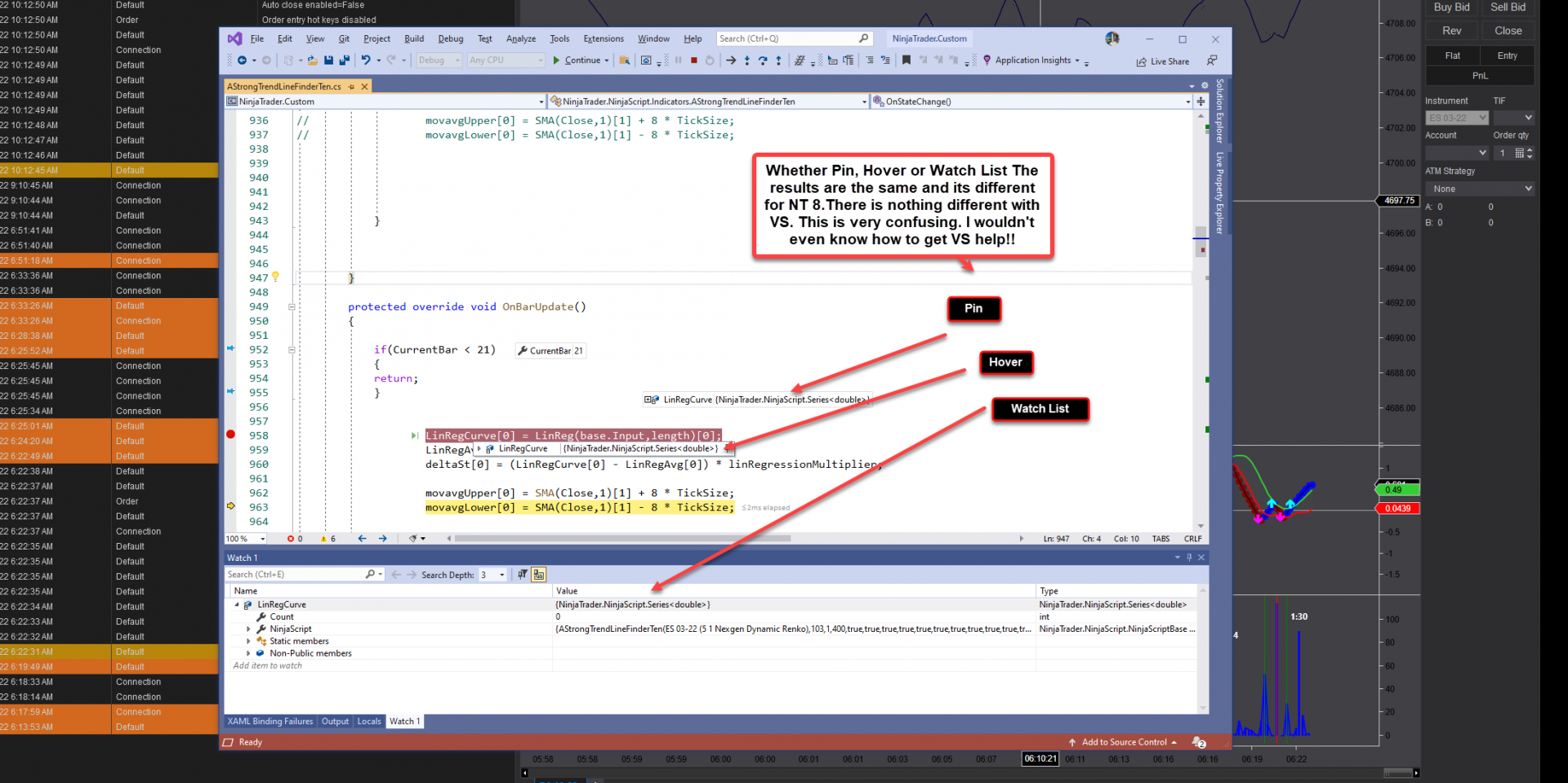The width and height of the screenshot is (1568, 783).
Task: Click the Step Into debug icon
Action: pyautogui.click(x=746, y=60)
